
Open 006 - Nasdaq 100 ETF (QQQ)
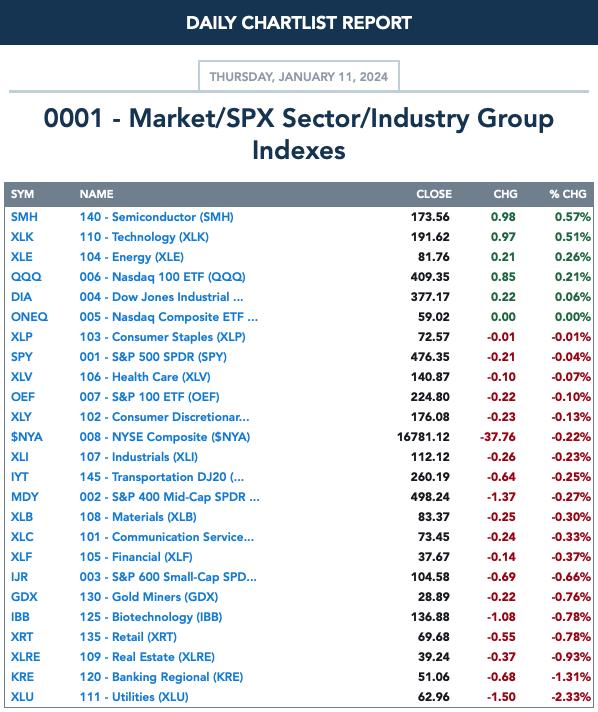(162, 277)
